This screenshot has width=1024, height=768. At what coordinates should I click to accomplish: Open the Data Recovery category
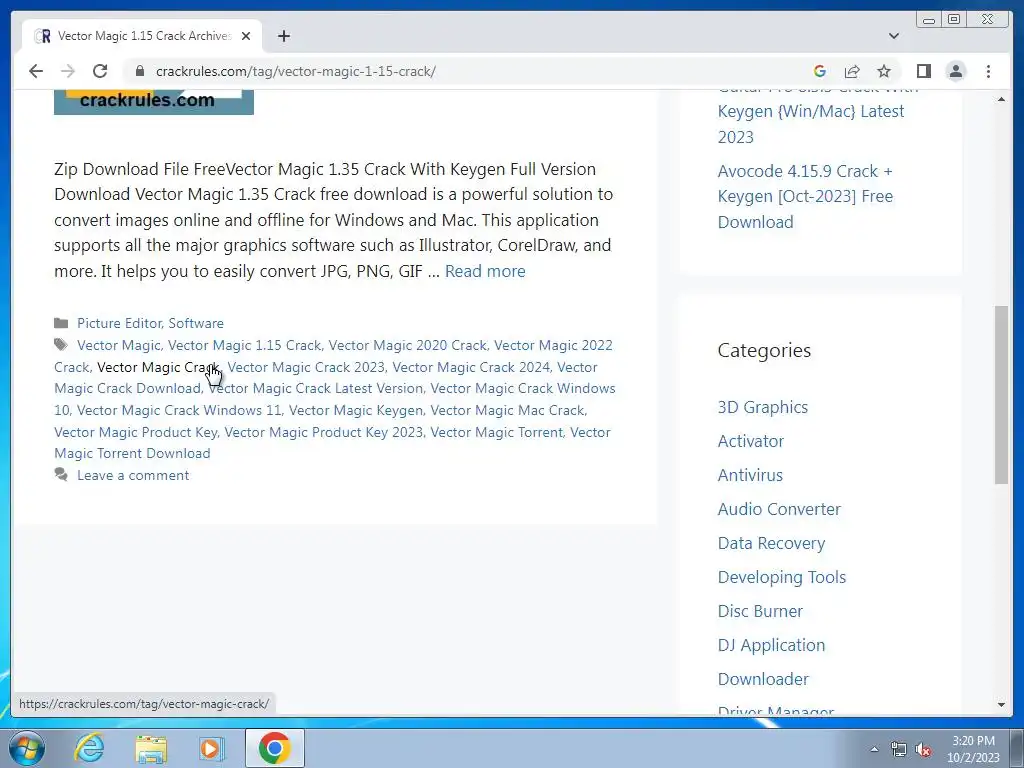771,543
